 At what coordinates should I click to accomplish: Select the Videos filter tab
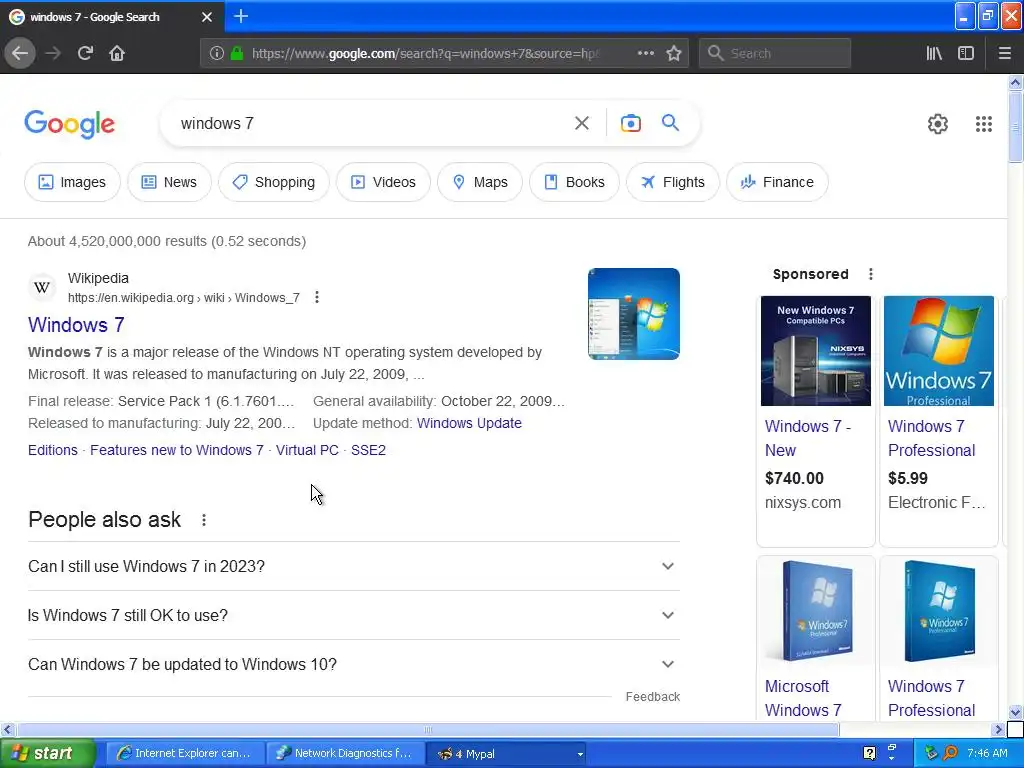(383, 182)
